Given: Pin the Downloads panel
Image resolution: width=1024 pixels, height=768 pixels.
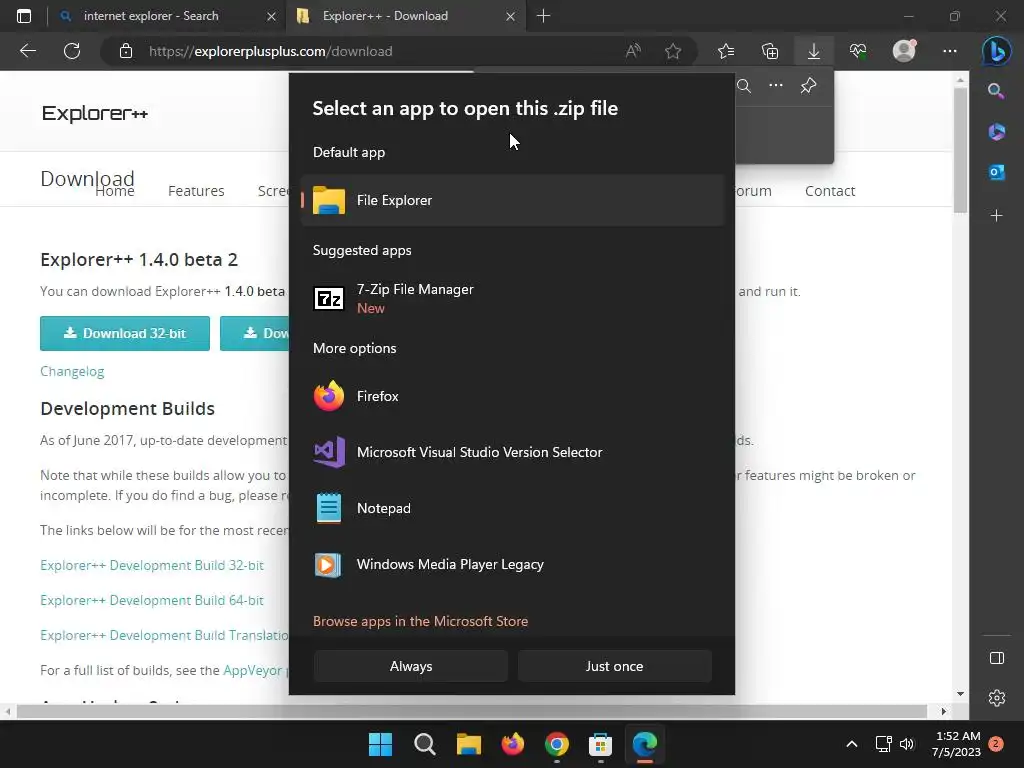Looking at the screenshot, I should click(x=808, y=86).
